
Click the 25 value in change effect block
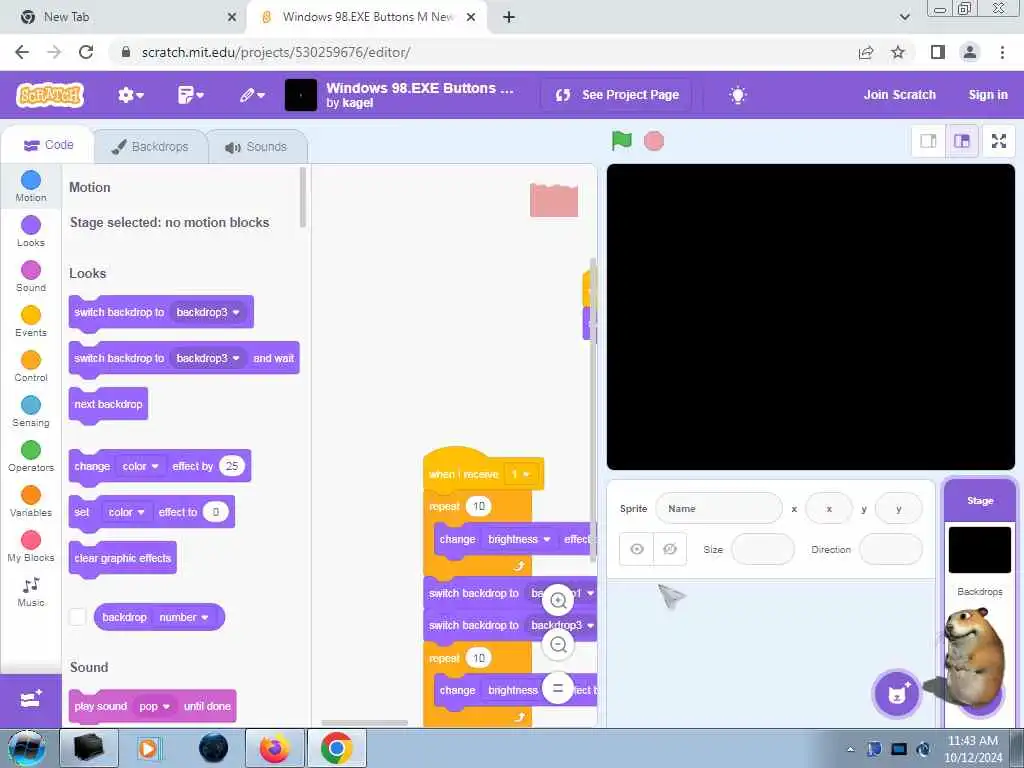(232, 466)
